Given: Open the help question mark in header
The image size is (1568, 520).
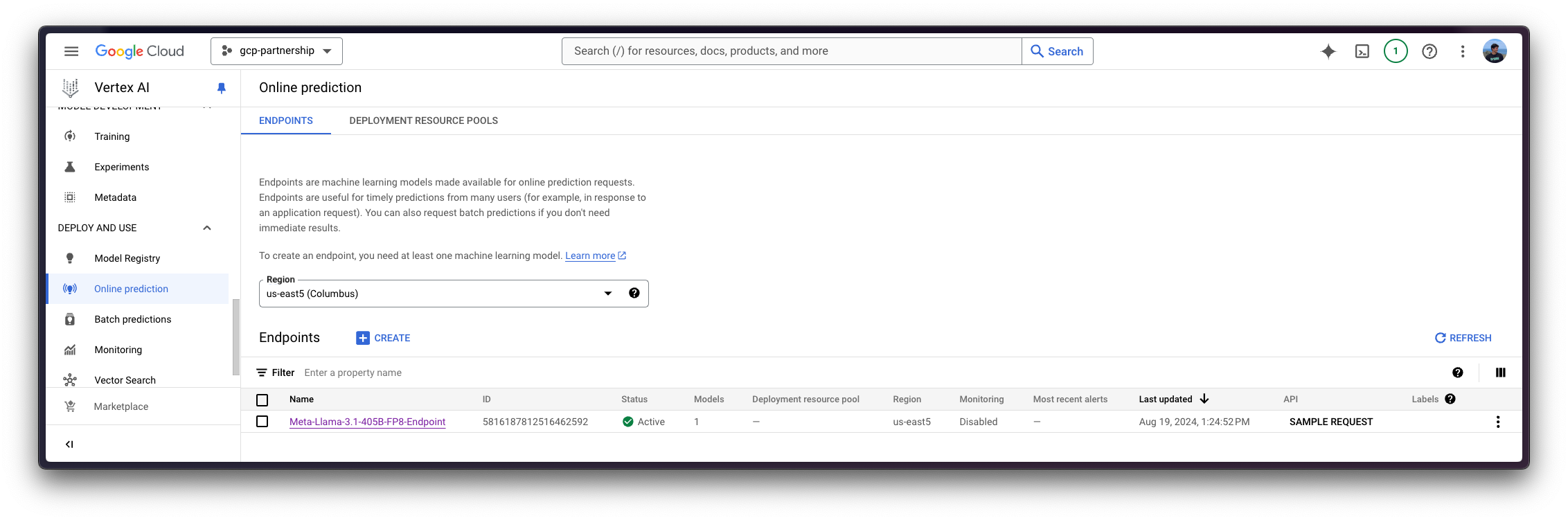Looking at the screenshot, I should click(1429, 51).
